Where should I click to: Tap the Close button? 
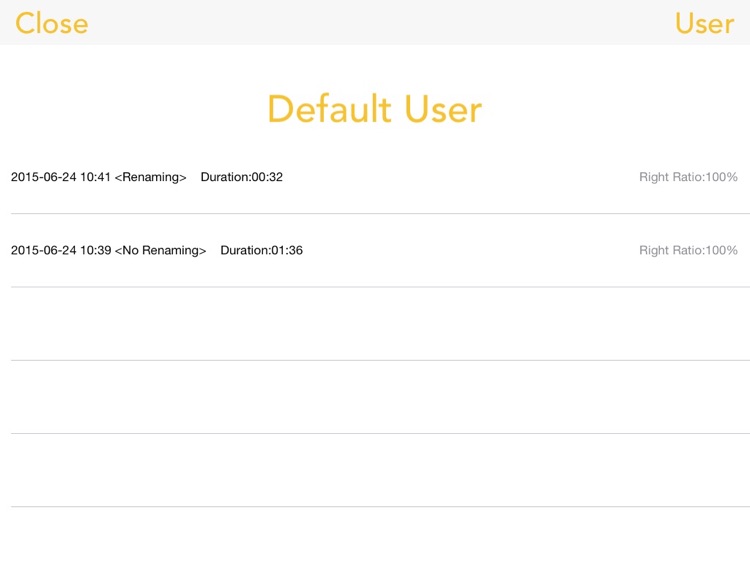tap(51, 23)
